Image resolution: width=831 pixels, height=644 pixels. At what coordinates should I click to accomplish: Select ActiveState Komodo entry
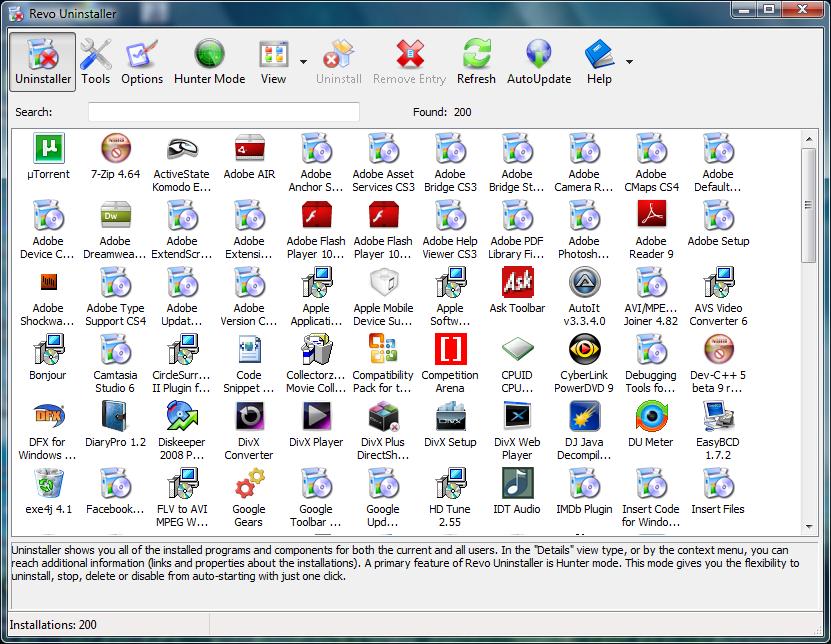pyautogui.click(x=182, y=163)
